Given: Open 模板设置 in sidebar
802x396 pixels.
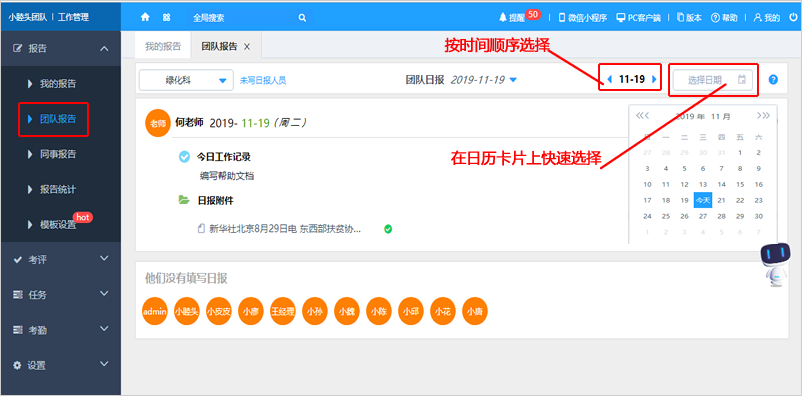Looking at the screenshot, I should [x=58, y=225].
